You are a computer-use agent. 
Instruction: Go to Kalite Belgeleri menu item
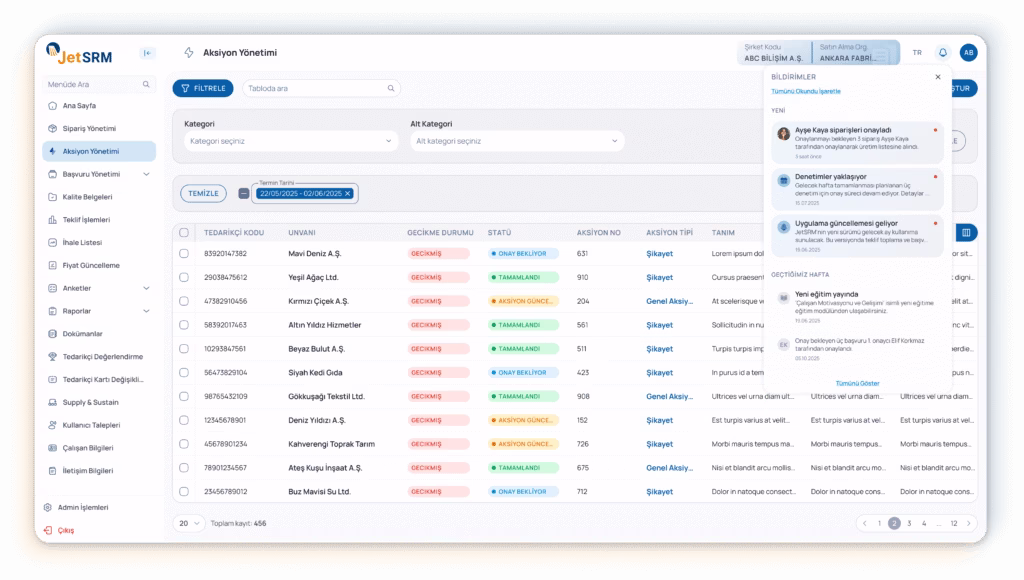(87, 197)
